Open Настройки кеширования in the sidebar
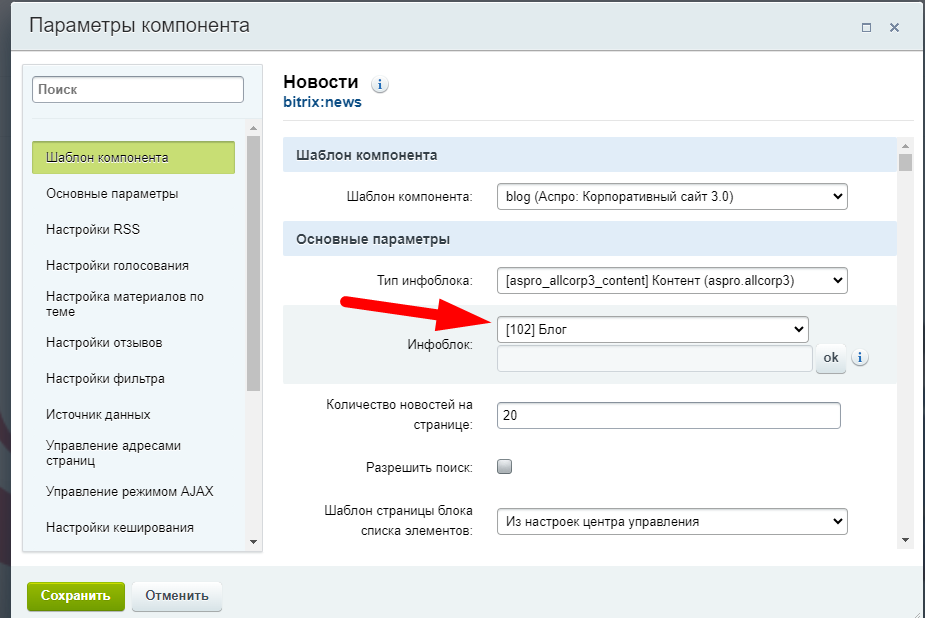 click(120, 527)
